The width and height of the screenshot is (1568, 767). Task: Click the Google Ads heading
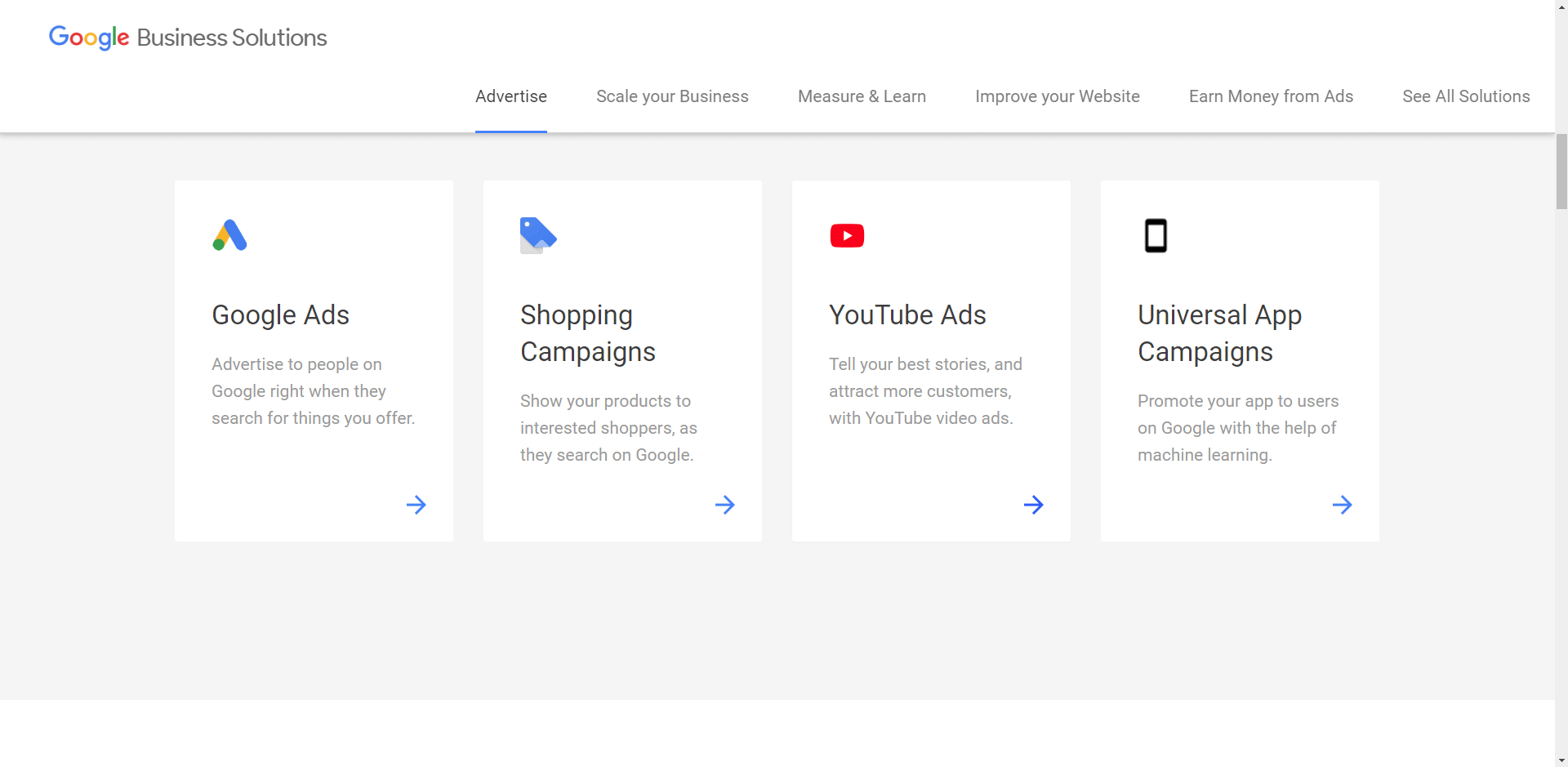pos(280,315)
